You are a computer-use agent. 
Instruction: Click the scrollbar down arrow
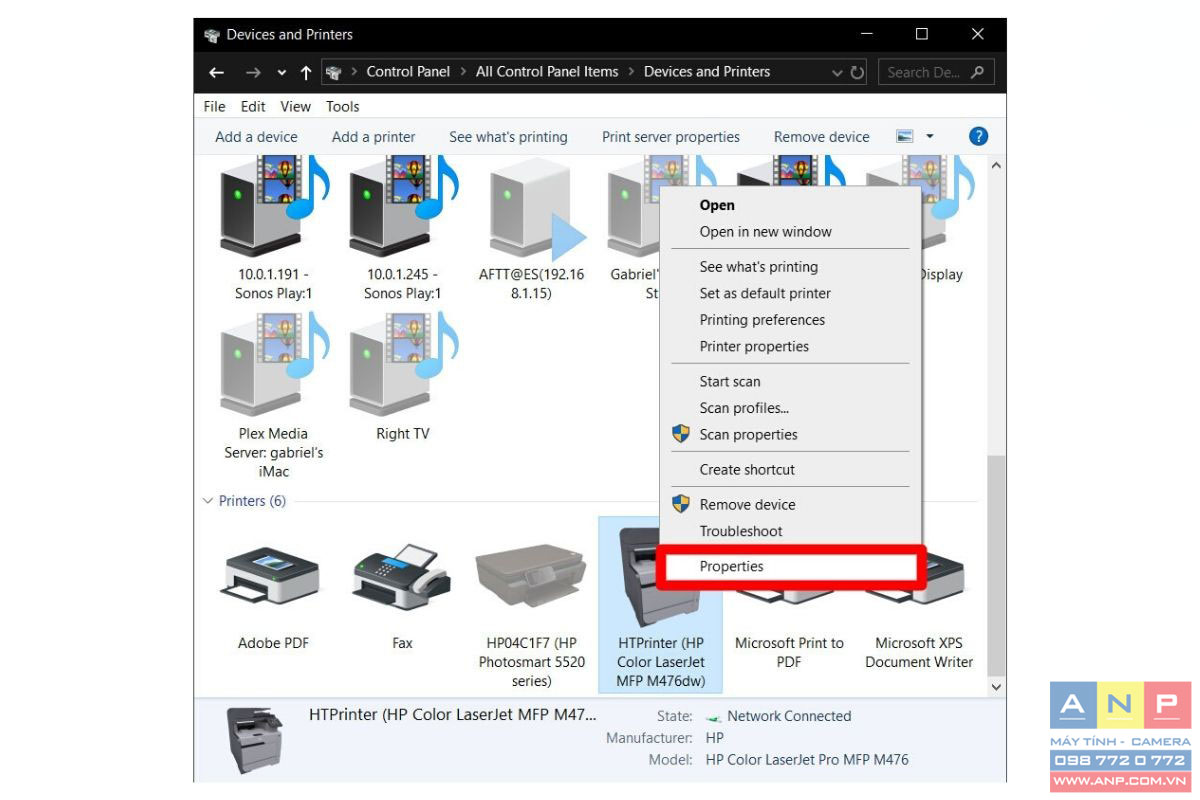[996, 687]
